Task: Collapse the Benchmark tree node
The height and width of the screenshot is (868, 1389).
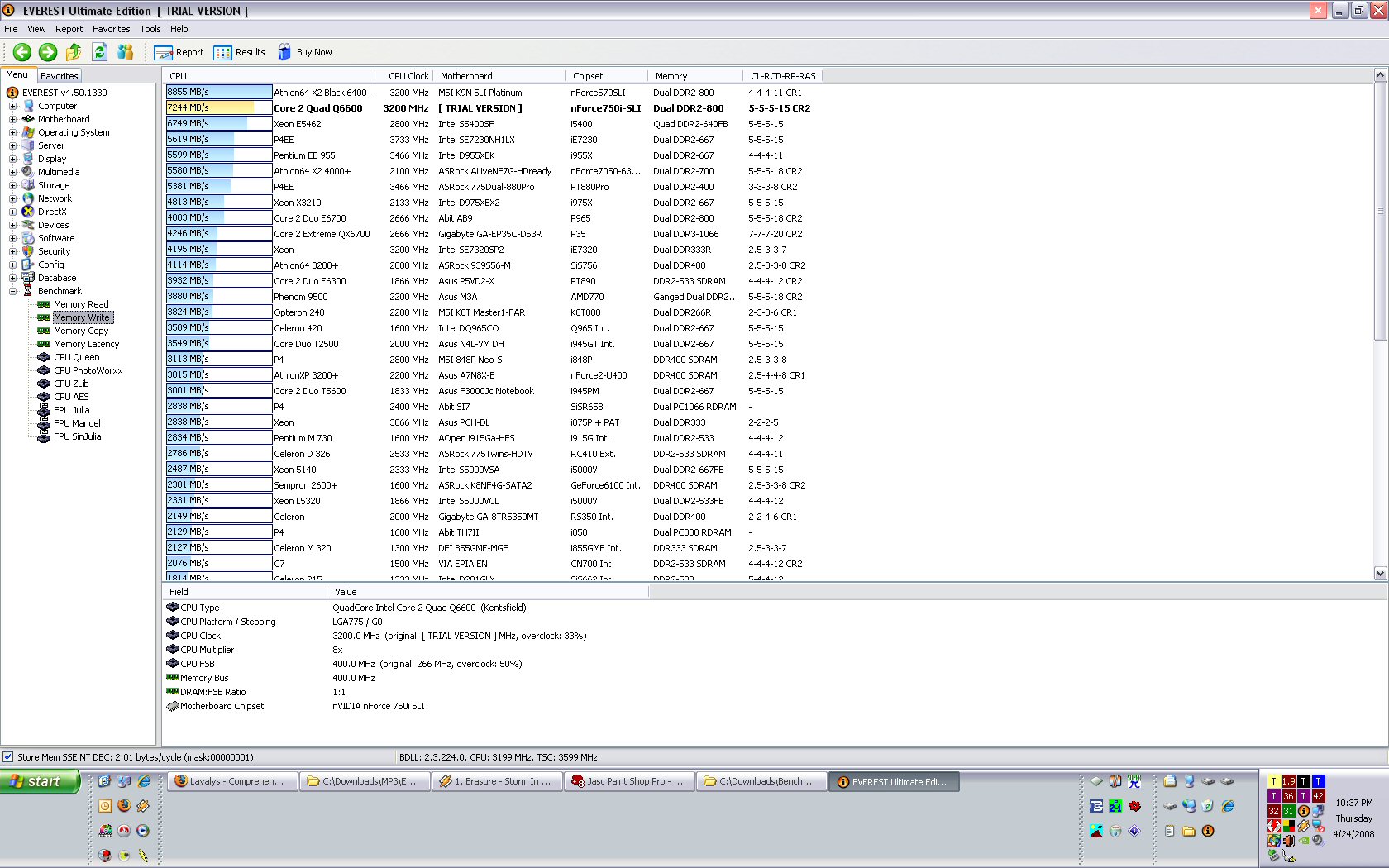Action: click(x=12, y=291)
